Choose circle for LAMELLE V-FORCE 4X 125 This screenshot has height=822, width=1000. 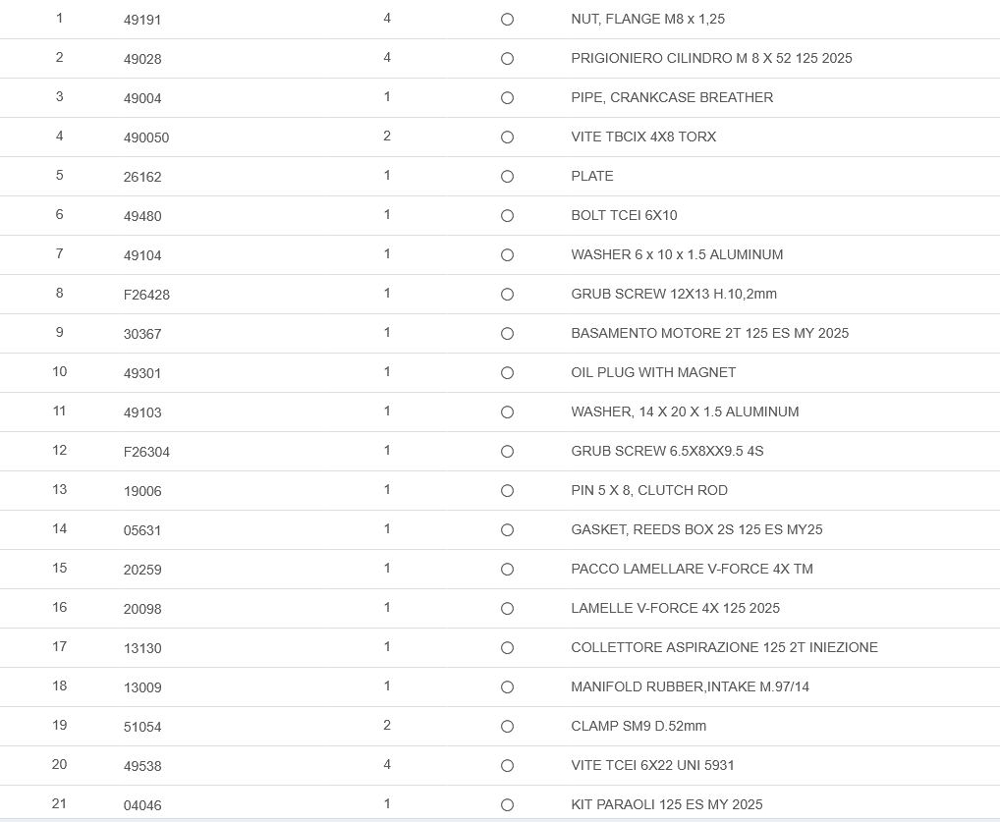(x=507, y=609)
